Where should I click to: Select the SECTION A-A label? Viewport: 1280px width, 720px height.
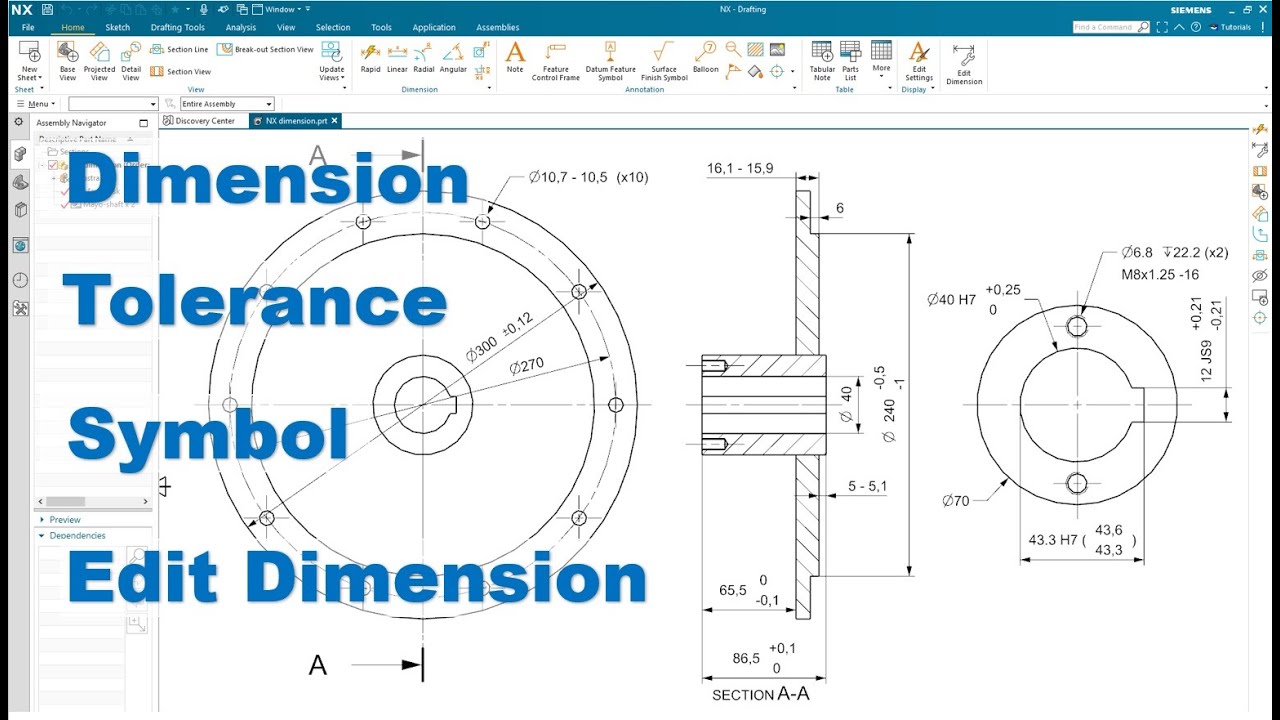coord(760,693)
